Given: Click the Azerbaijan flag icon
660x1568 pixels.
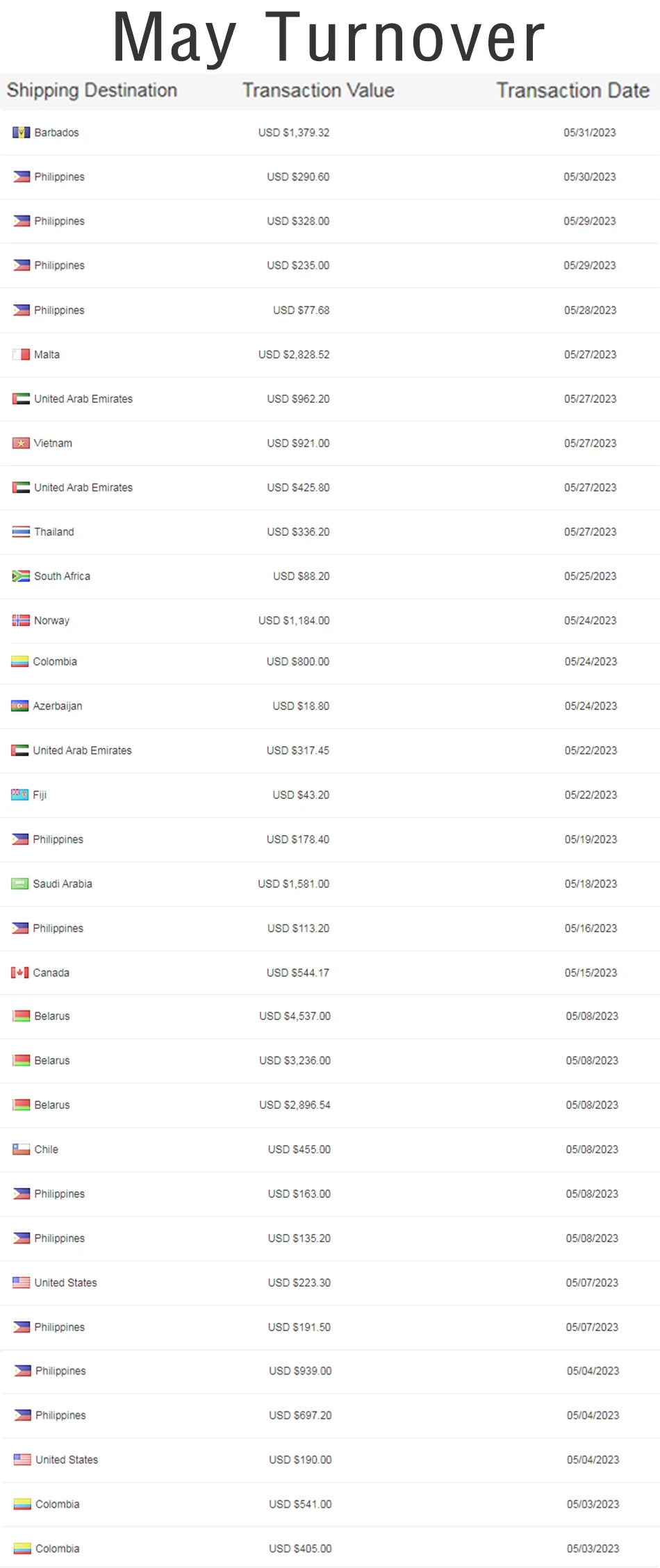Looking at the screenshot, I should tap(19, 706).
